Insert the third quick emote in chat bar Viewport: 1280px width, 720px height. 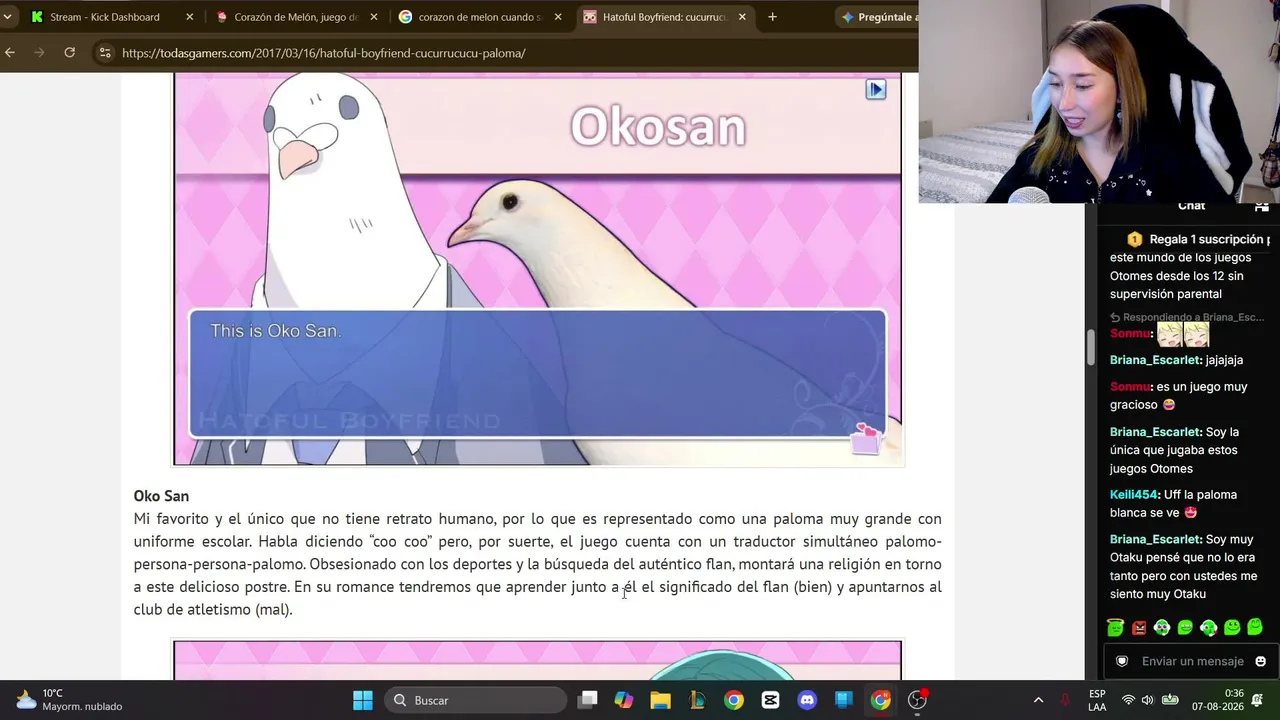click(1162, 628)
